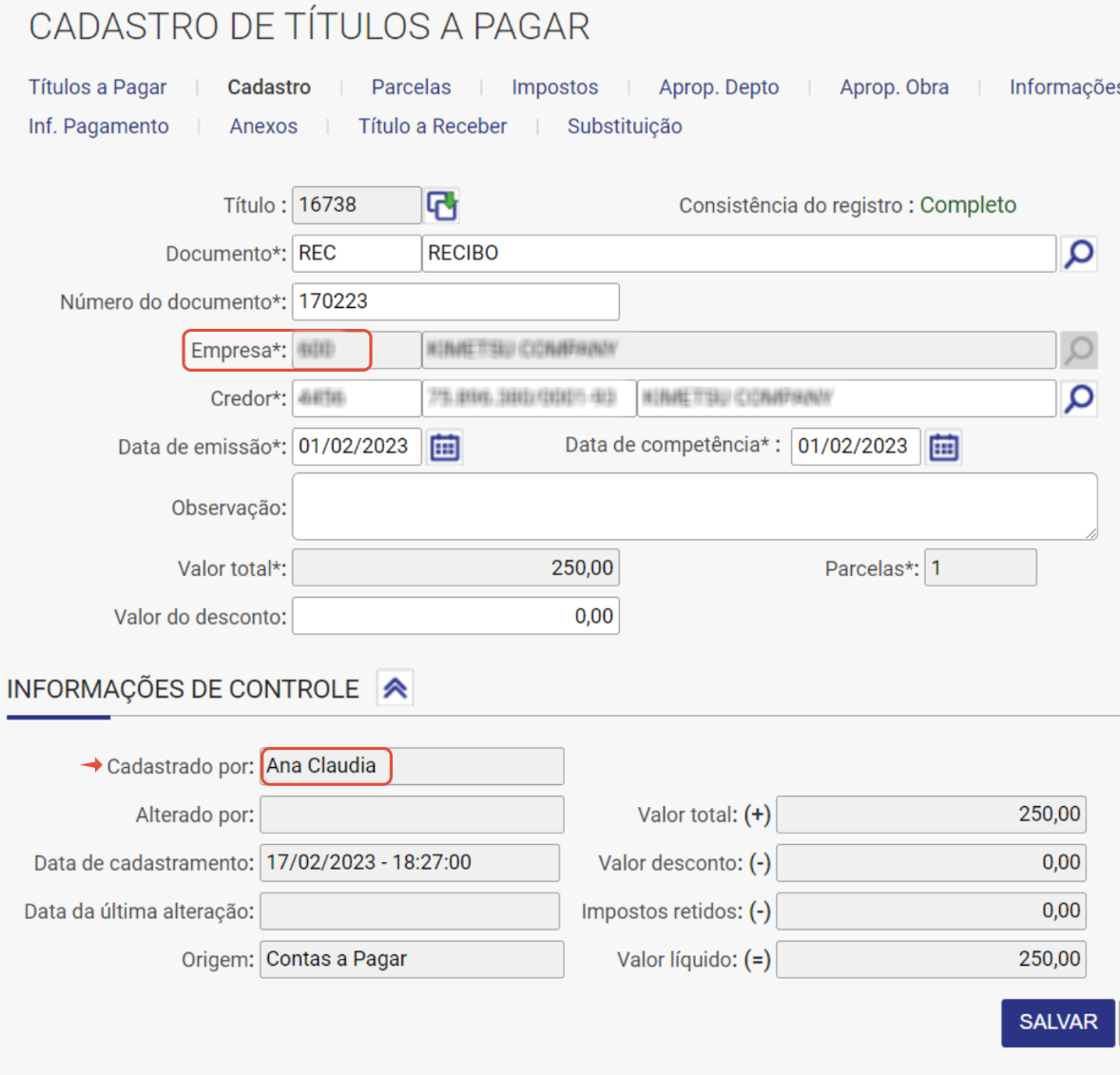
Task: Click the disabled Empresa search magnifier
Action: click(1078, 350)
